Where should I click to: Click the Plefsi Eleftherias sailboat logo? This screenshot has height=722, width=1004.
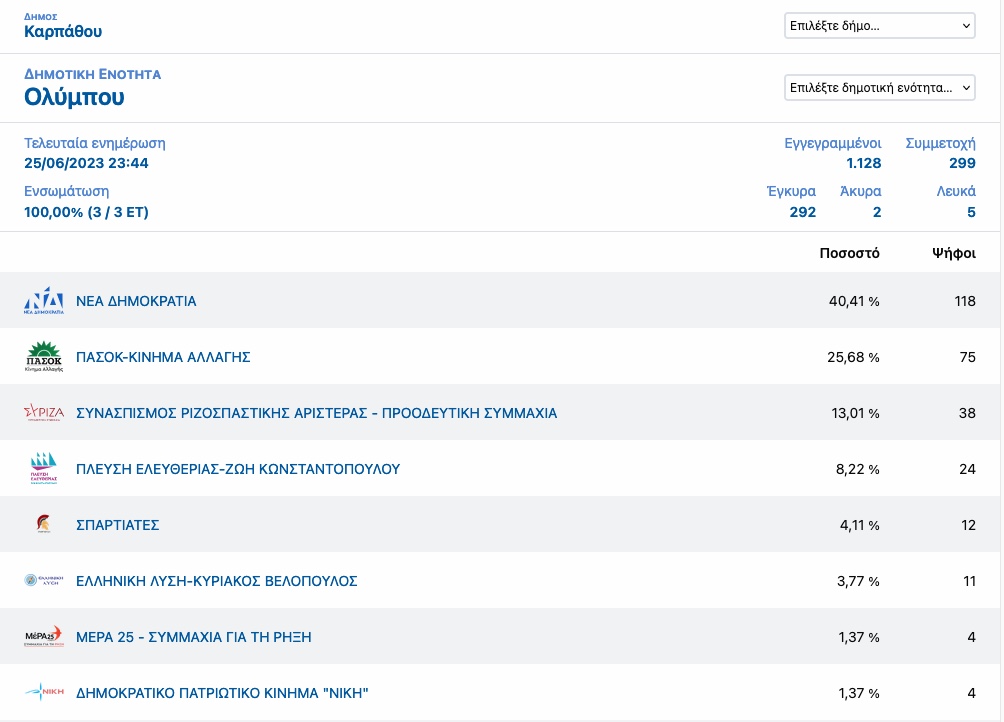pos(44,469)
